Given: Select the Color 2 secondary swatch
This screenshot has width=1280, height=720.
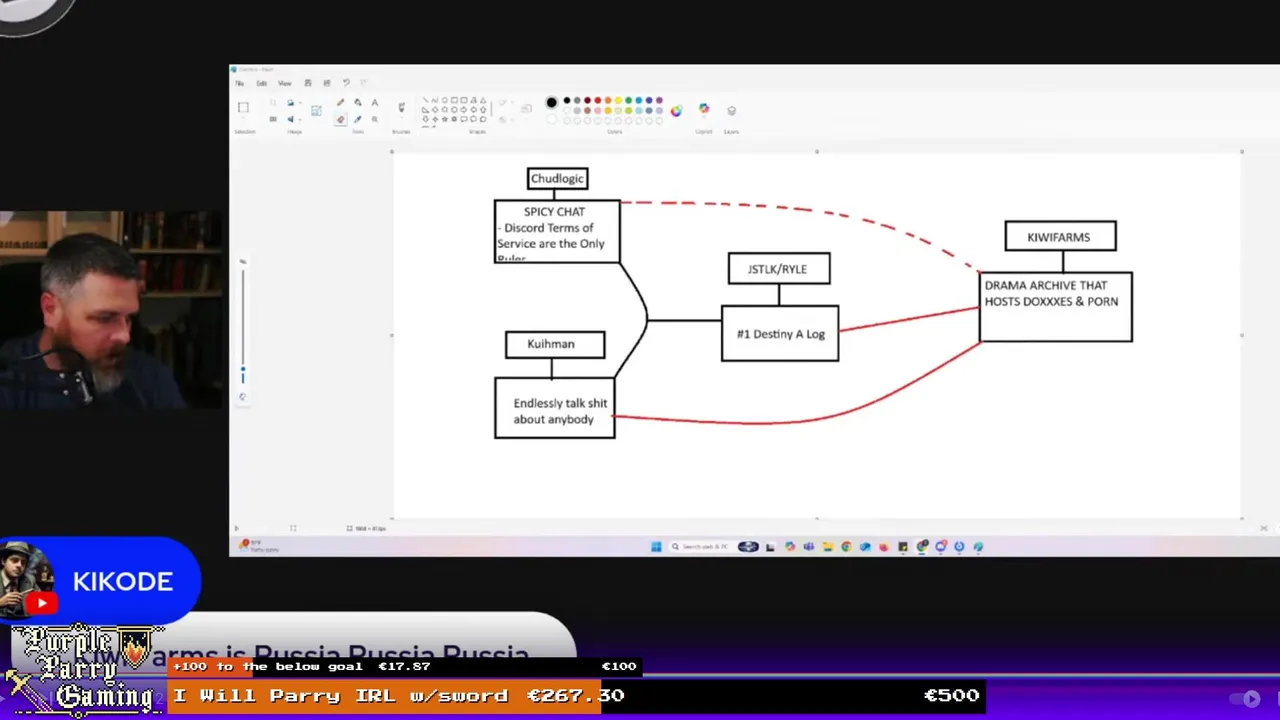Looking at the screenshot, I should [x=551, y=120].
